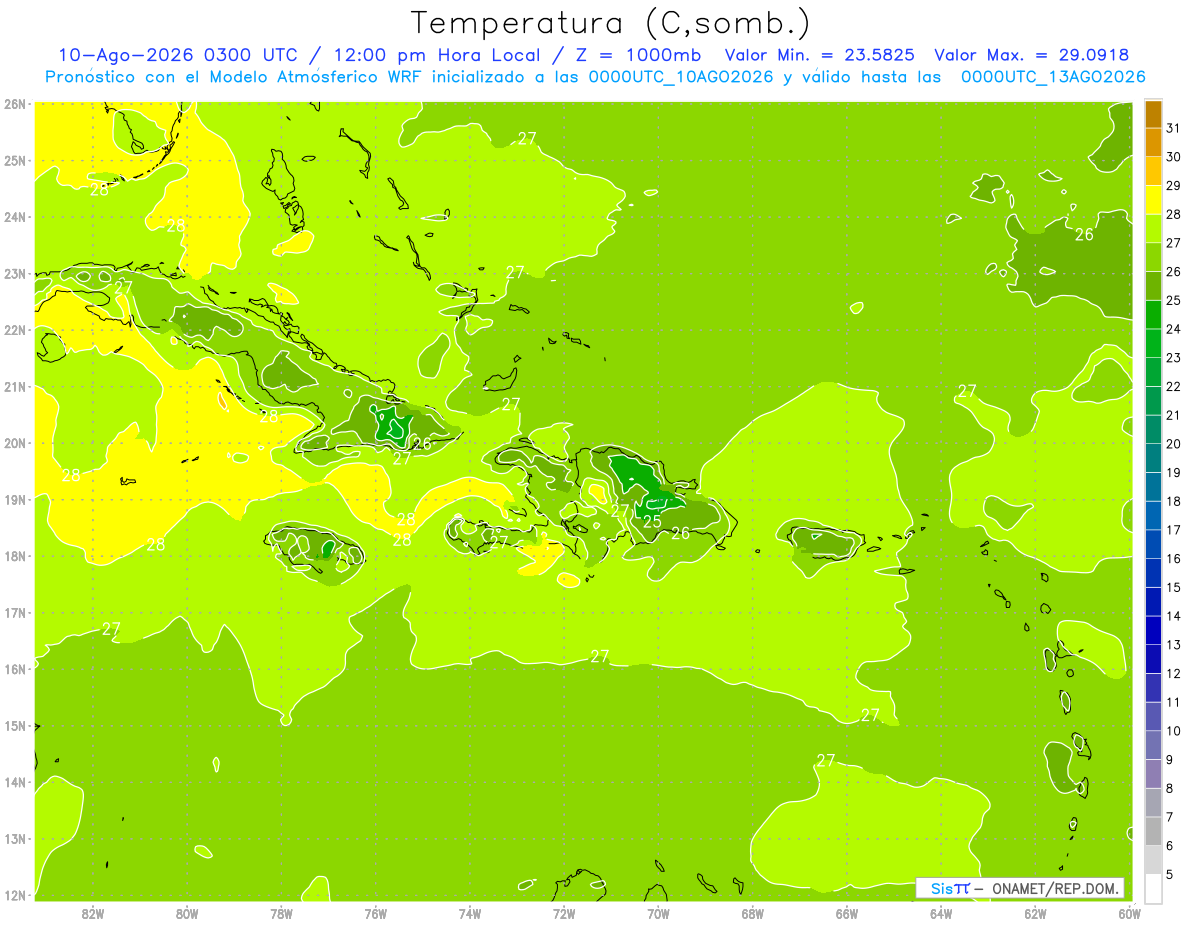Click the "22N" latitude axis label
The image size is (1200, 927).
point(15,330)
